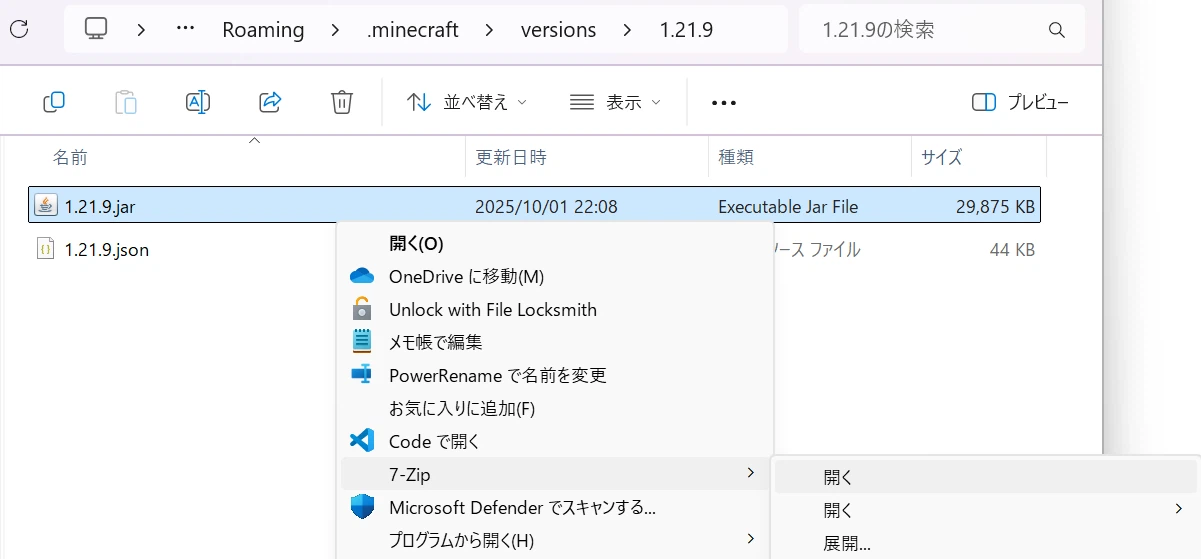Click the Microsoft Defender shield icon
This screenshot has height=559, width=1201.
click(362, 506)
